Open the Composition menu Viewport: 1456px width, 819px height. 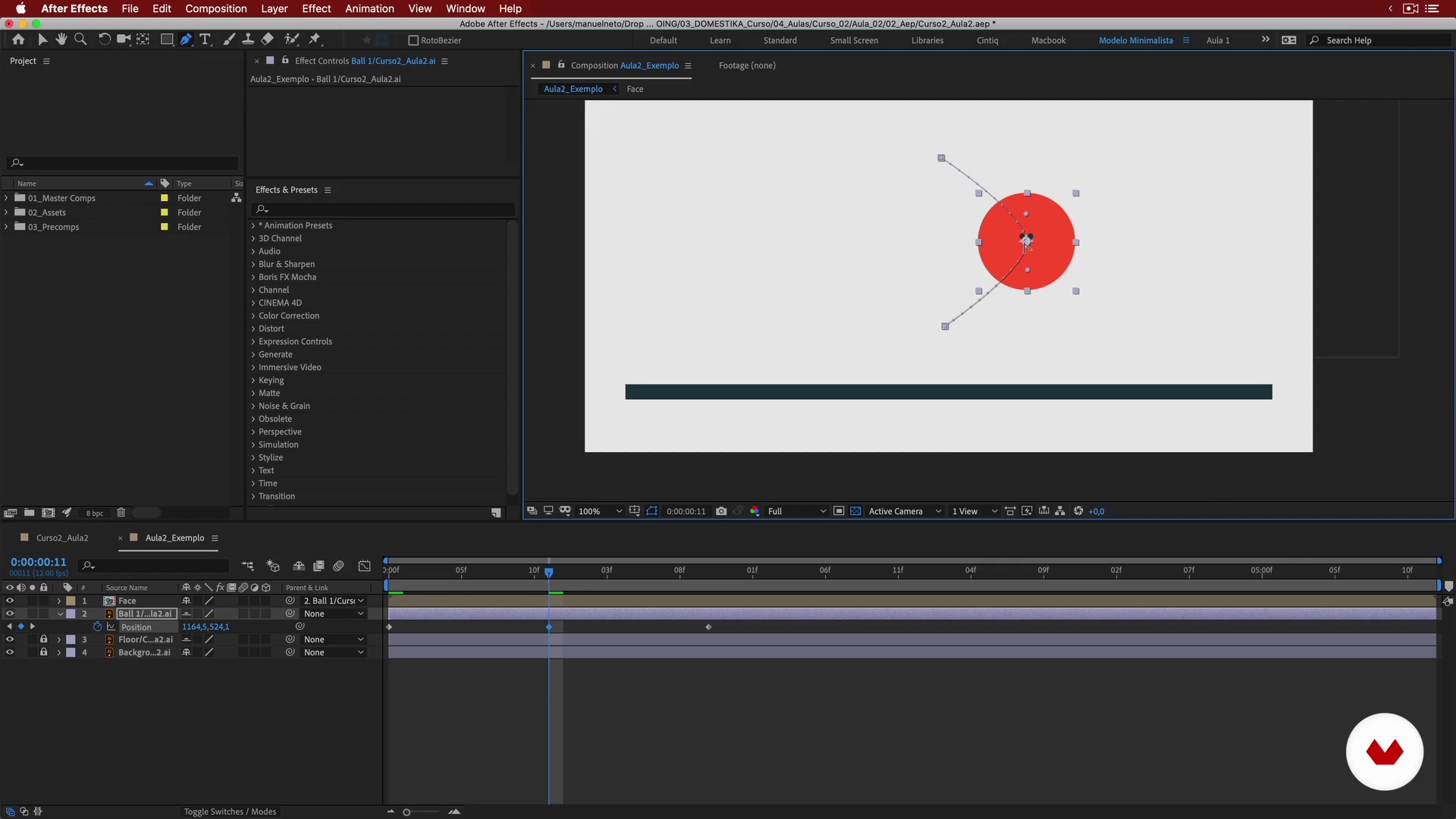(x=216, y=8)
